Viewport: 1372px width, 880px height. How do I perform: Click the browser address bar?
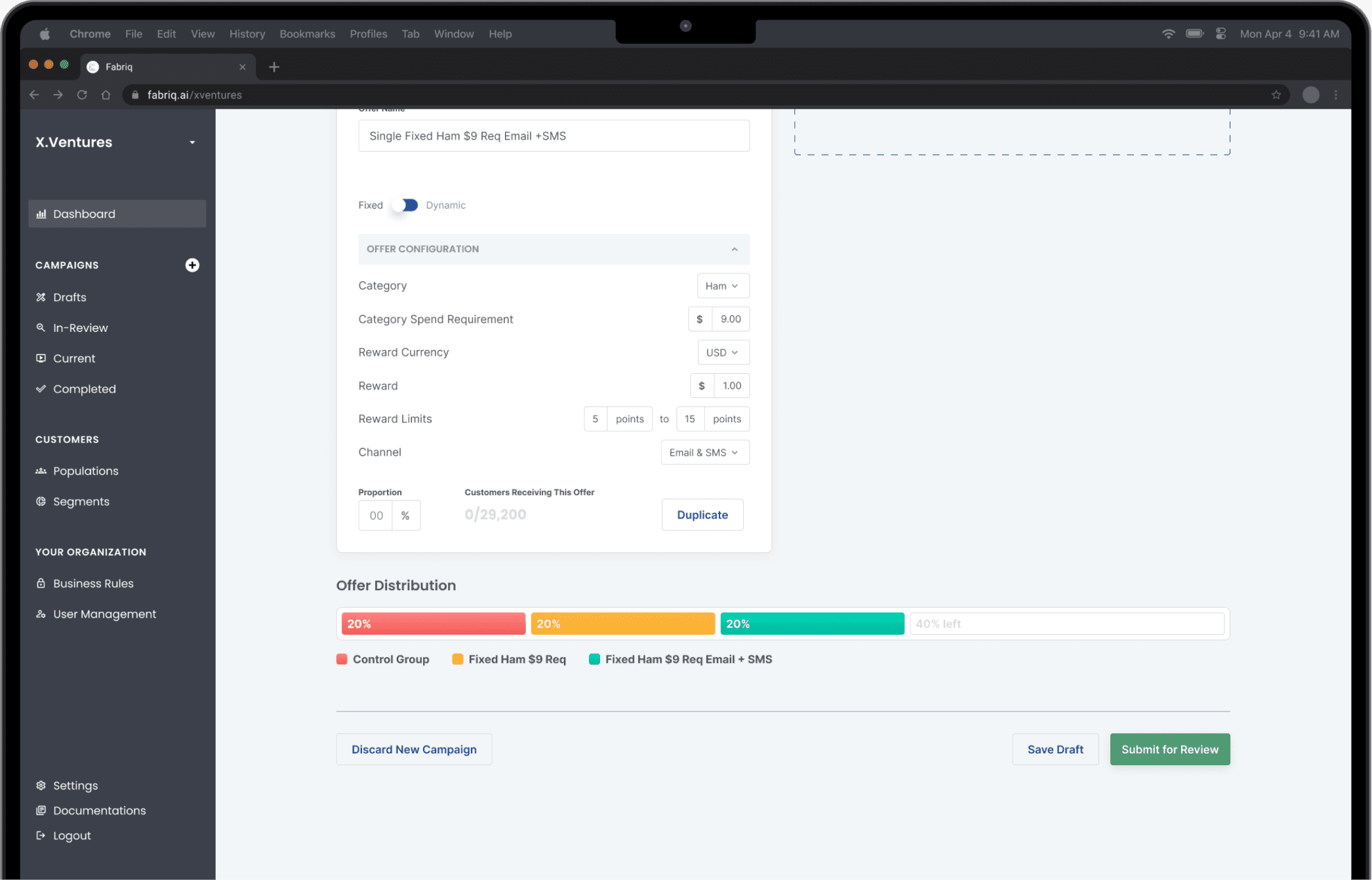[706, 95]
